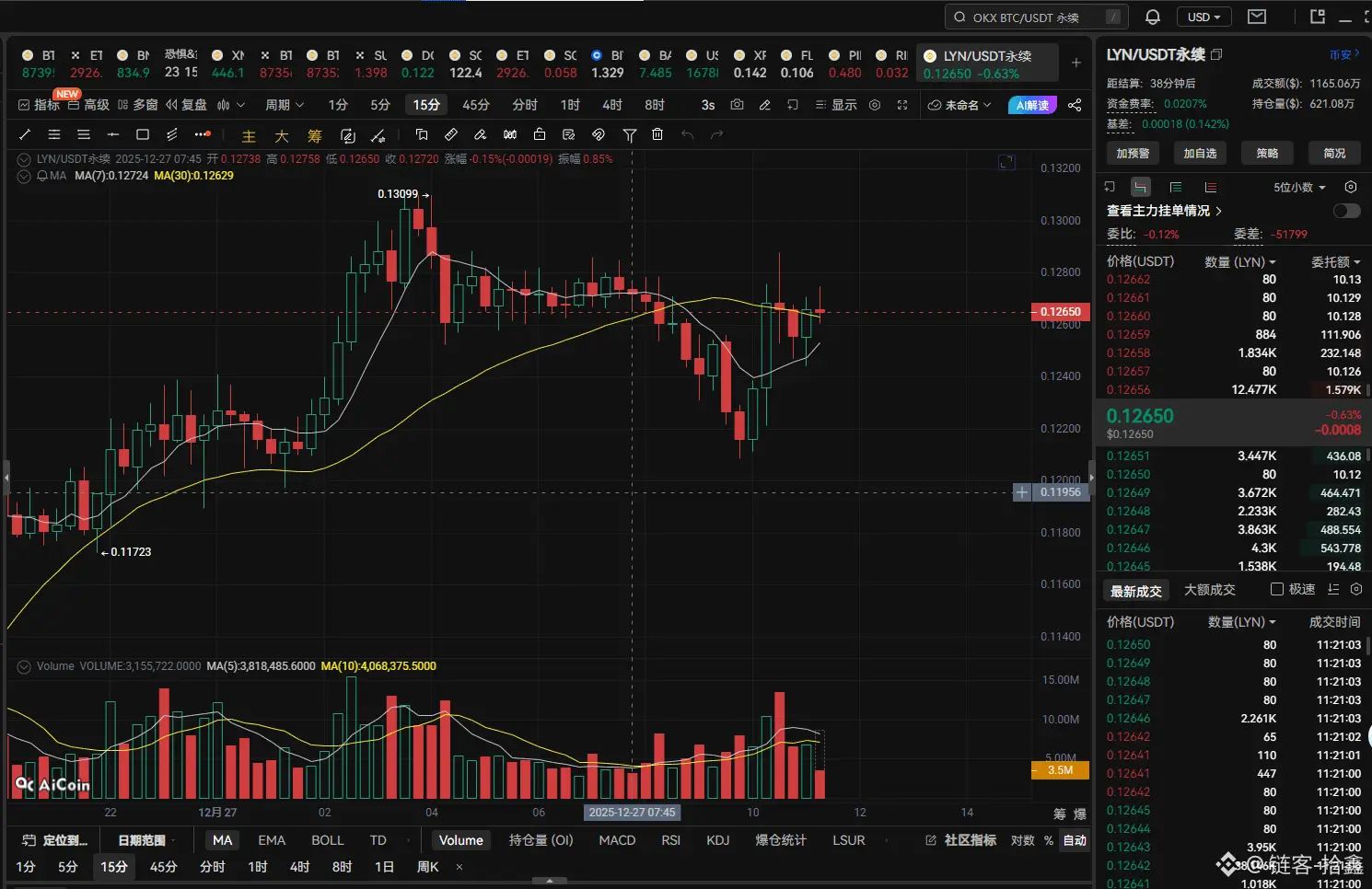
Task: Redo the last drawing action
Action: 716,134
